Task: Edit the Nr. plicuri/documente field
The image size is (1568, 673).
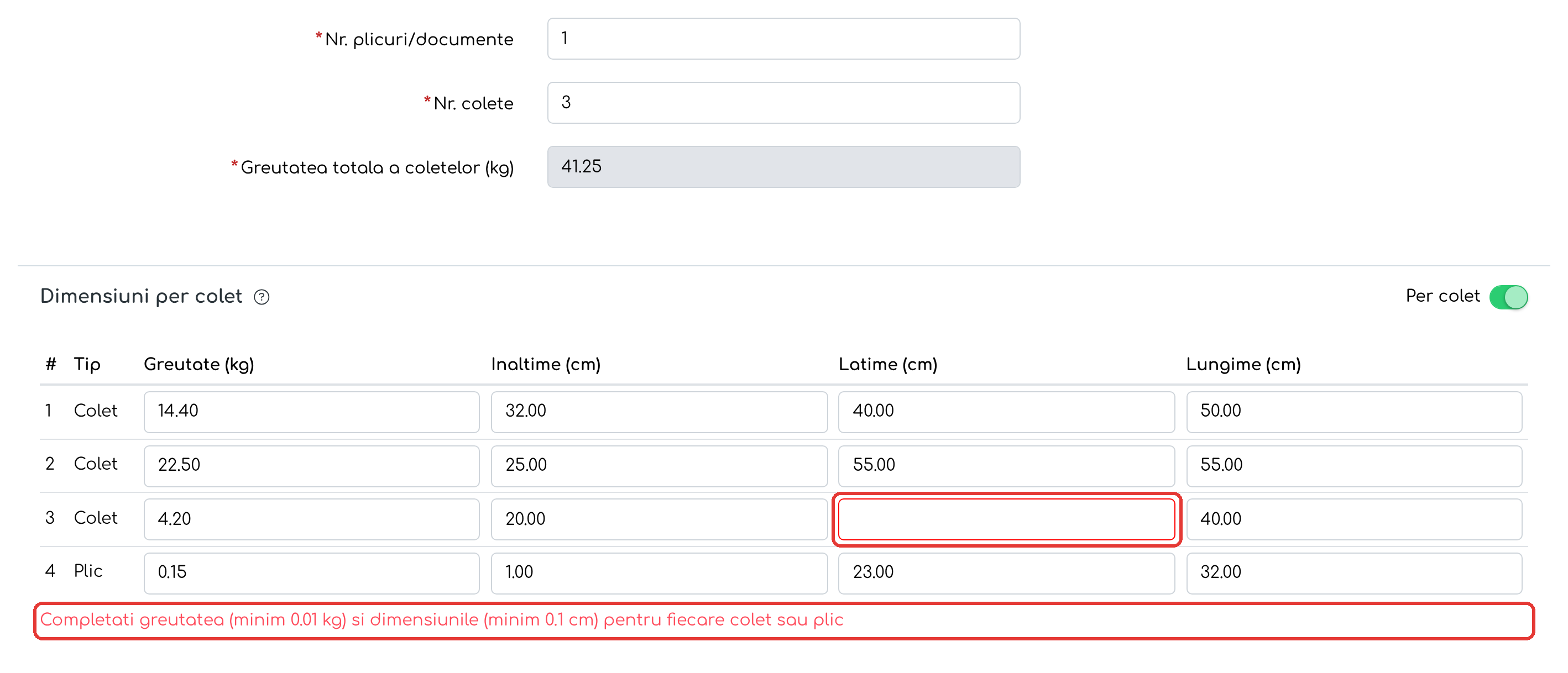Action: (x=783, y=38)
